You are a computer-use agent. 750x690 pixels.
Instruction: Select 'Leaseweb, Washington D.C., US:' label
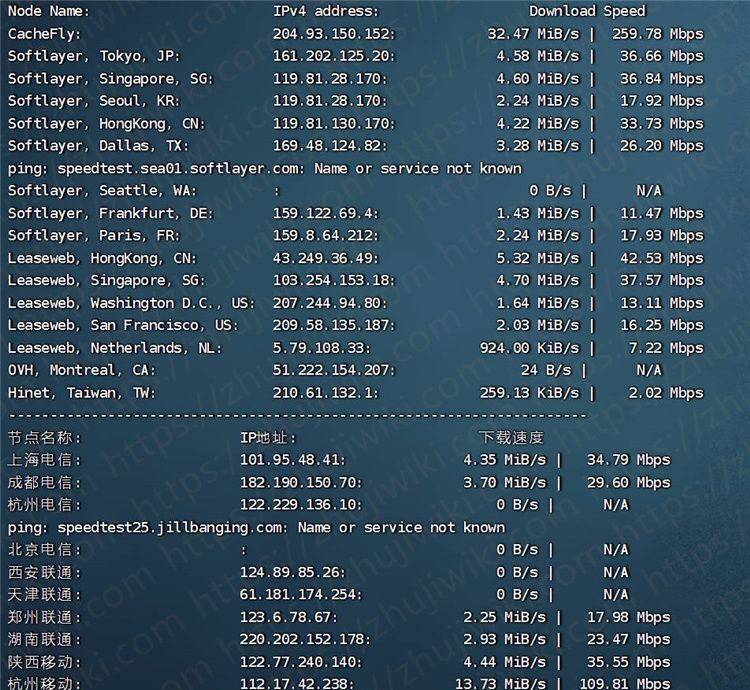click(x=131, y=303)
